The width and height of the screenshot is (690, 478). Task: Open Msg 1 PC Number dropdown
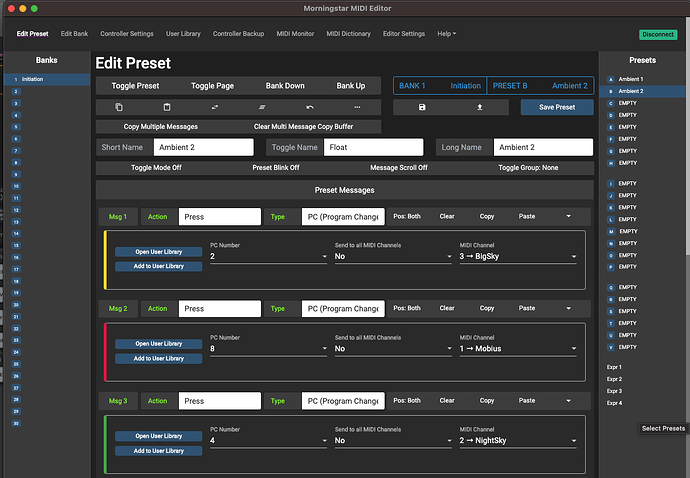268,256
